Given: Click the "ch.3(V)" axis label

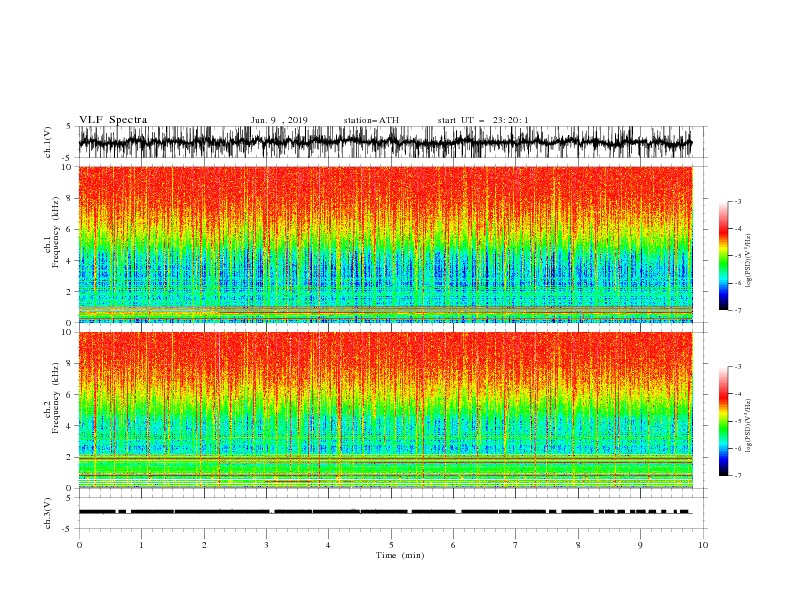Looking at the screenshot, I should [x=48, y=513].
